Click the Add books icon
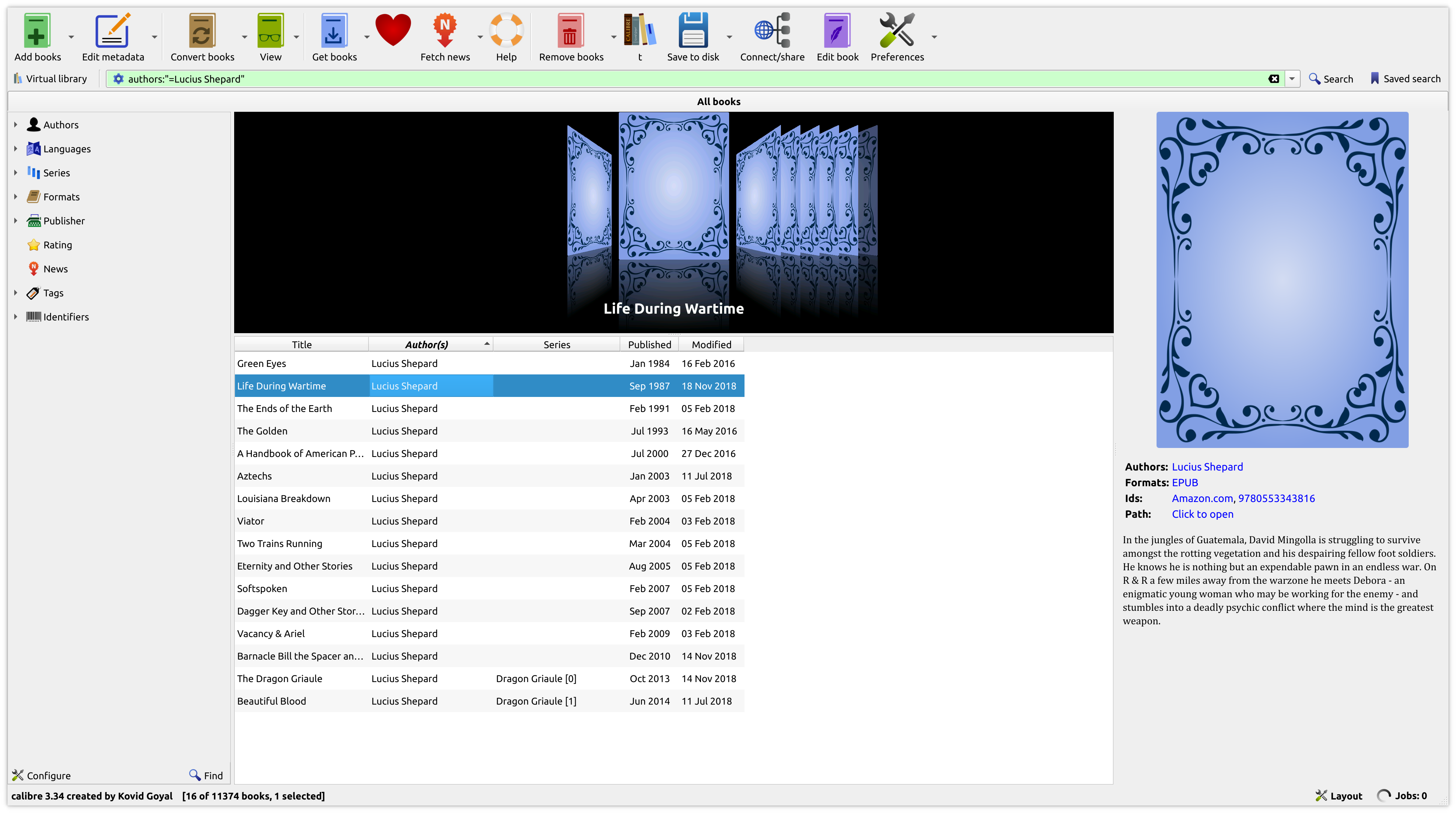 [x=37, y=31]
